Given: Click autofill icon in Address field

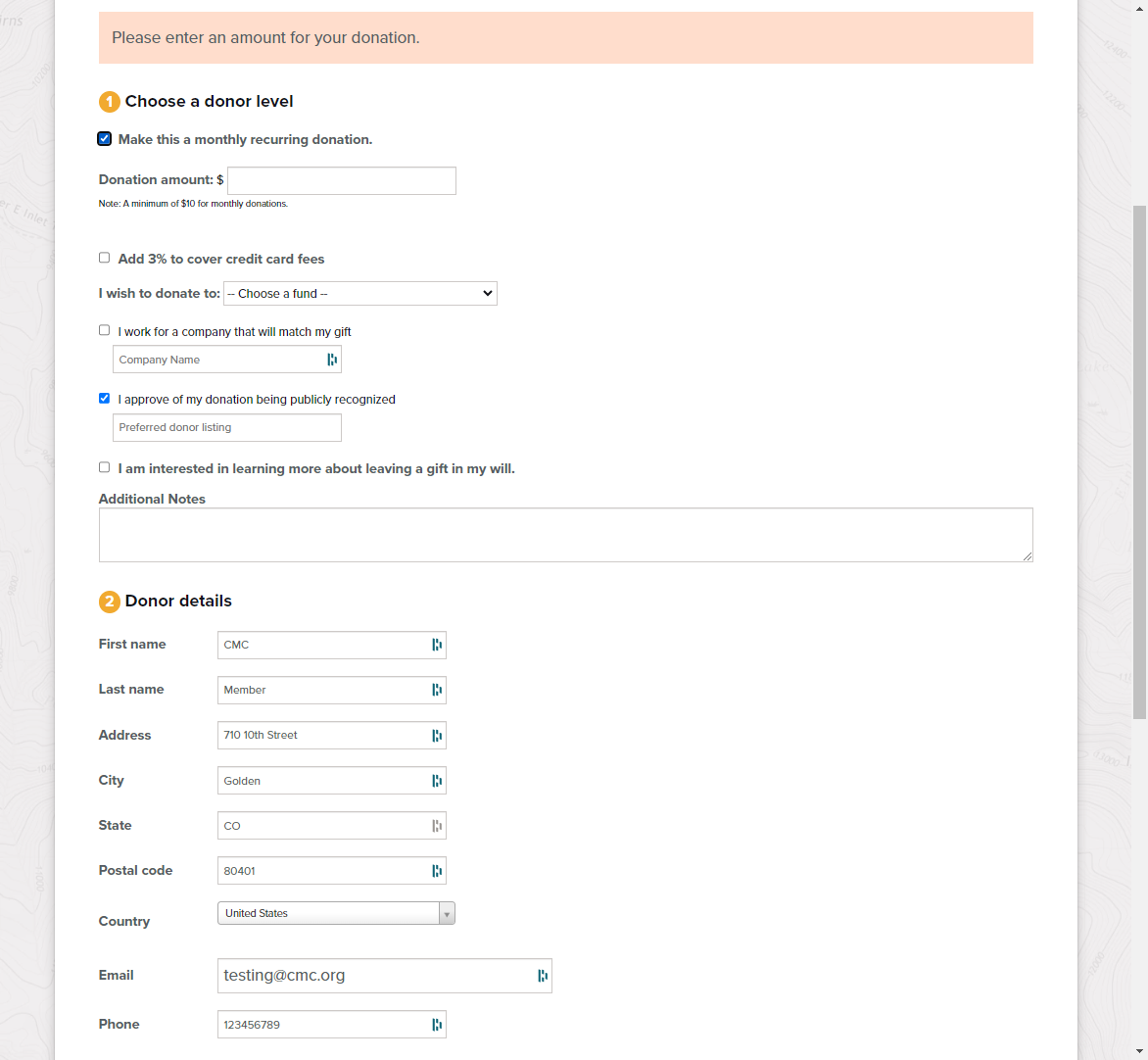Looking at the screenshot, I should [437, 736].
